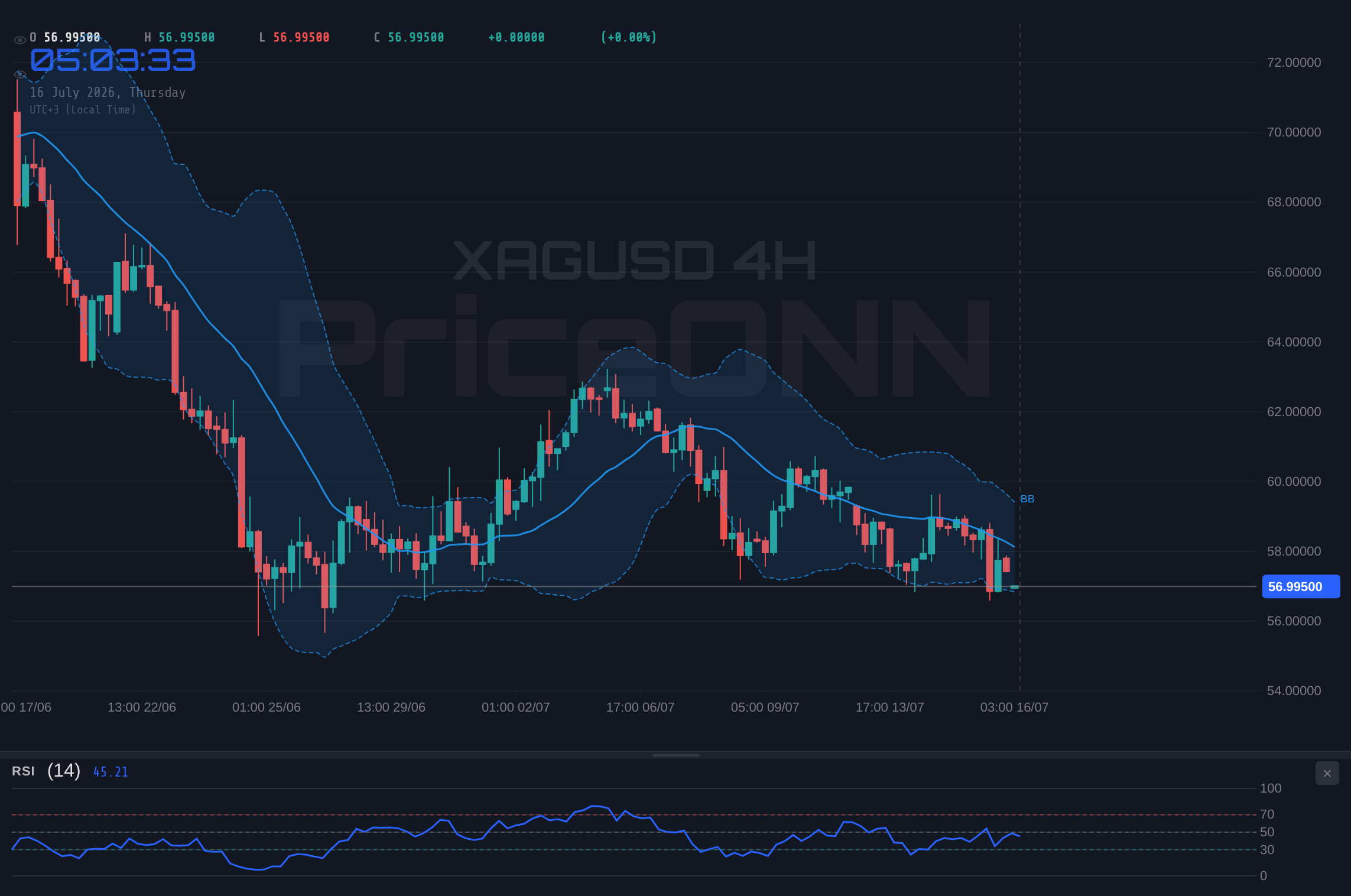Click the 56.99500 current price label
This screenshot has width=1351, height=896.
point(1301,587)
